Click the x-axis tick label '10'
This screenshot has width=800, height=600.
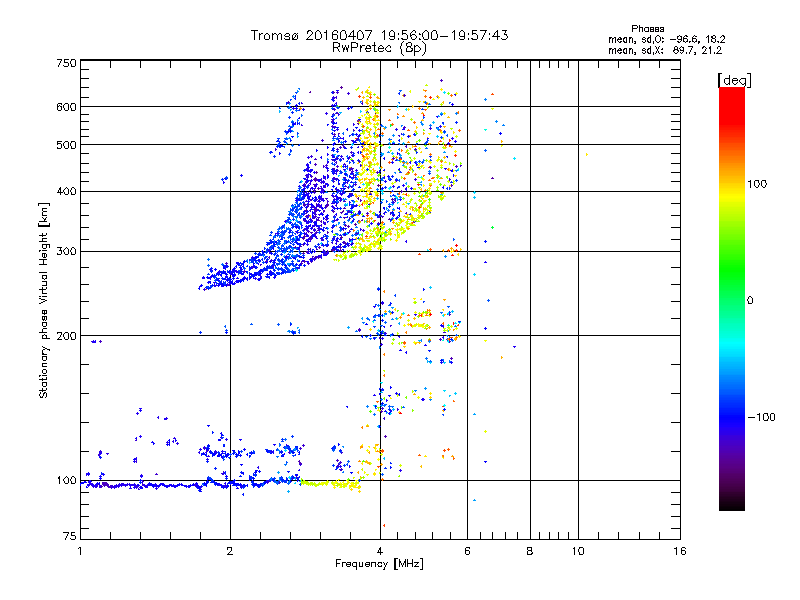[x=578, y=551]
